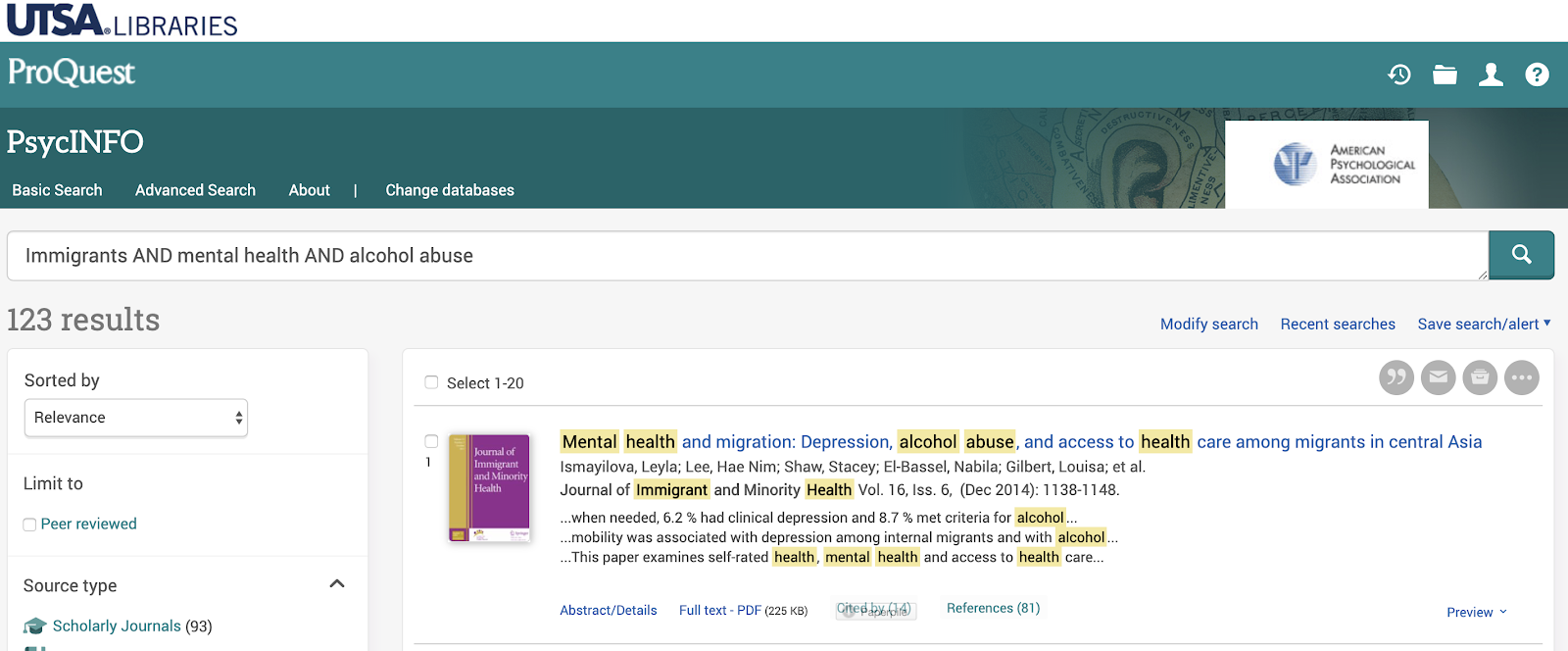Image resolution: width=1568 pixels, height=651 pixels.
Task: Click the save to folder round icon
Action: point(1480,377)
